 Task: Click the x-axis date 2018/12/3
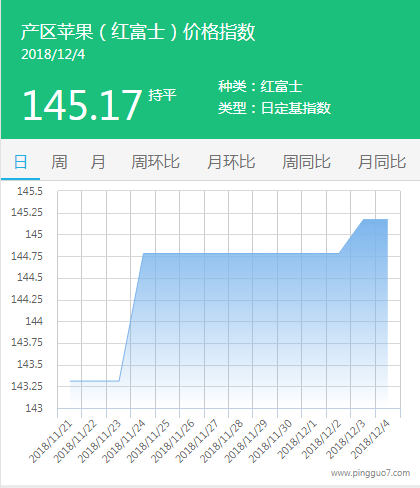(x=346, y=440)
